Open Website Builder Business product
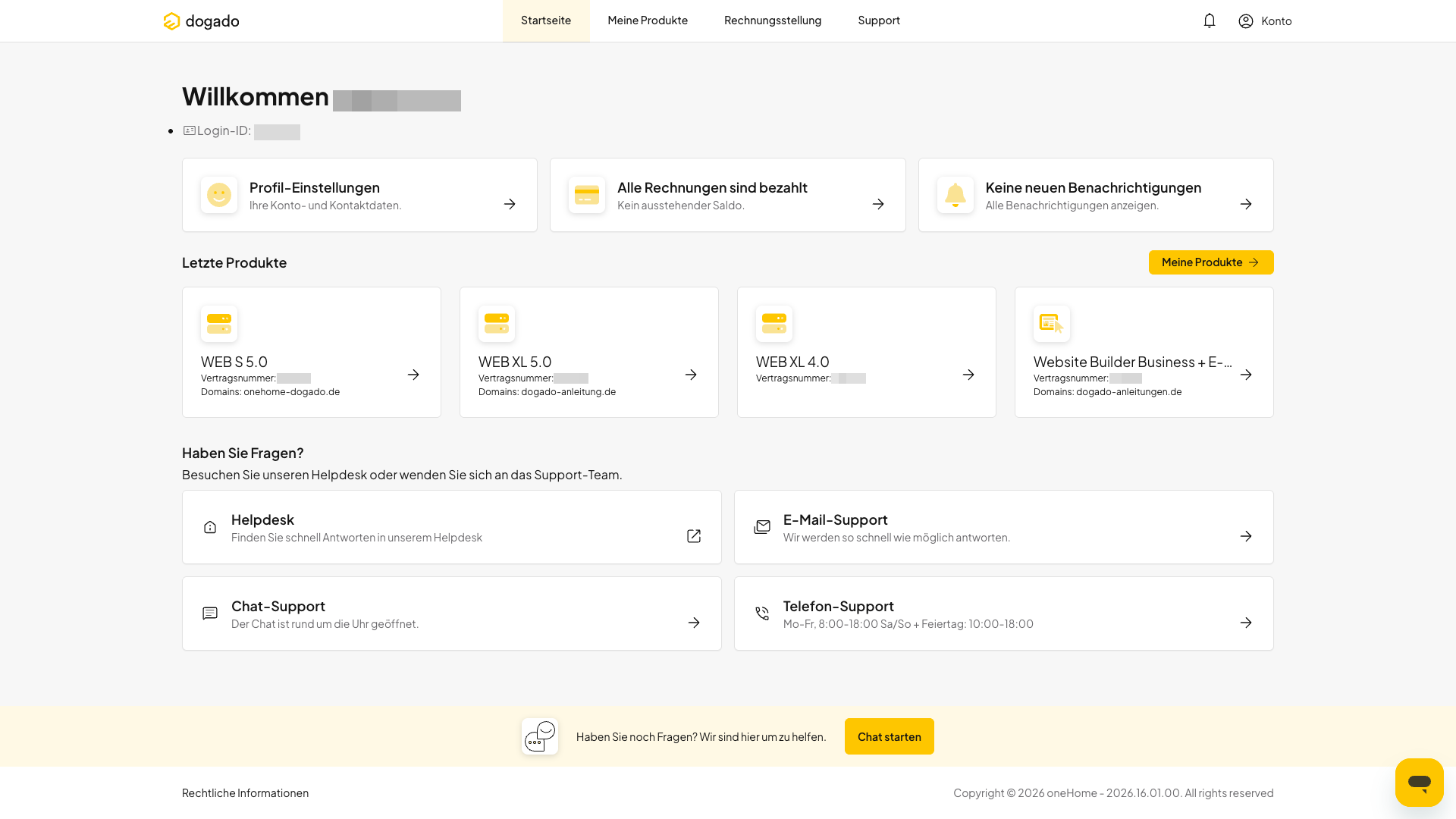This screenshot has height=819, width=1456. point(1144,352)
